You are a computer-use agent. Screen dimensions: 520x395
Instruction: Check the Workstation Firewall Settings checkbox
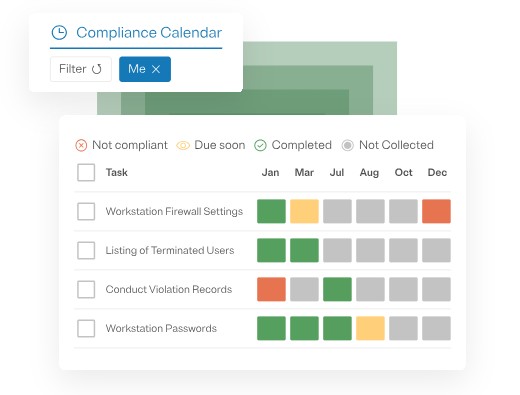[86, 211]
